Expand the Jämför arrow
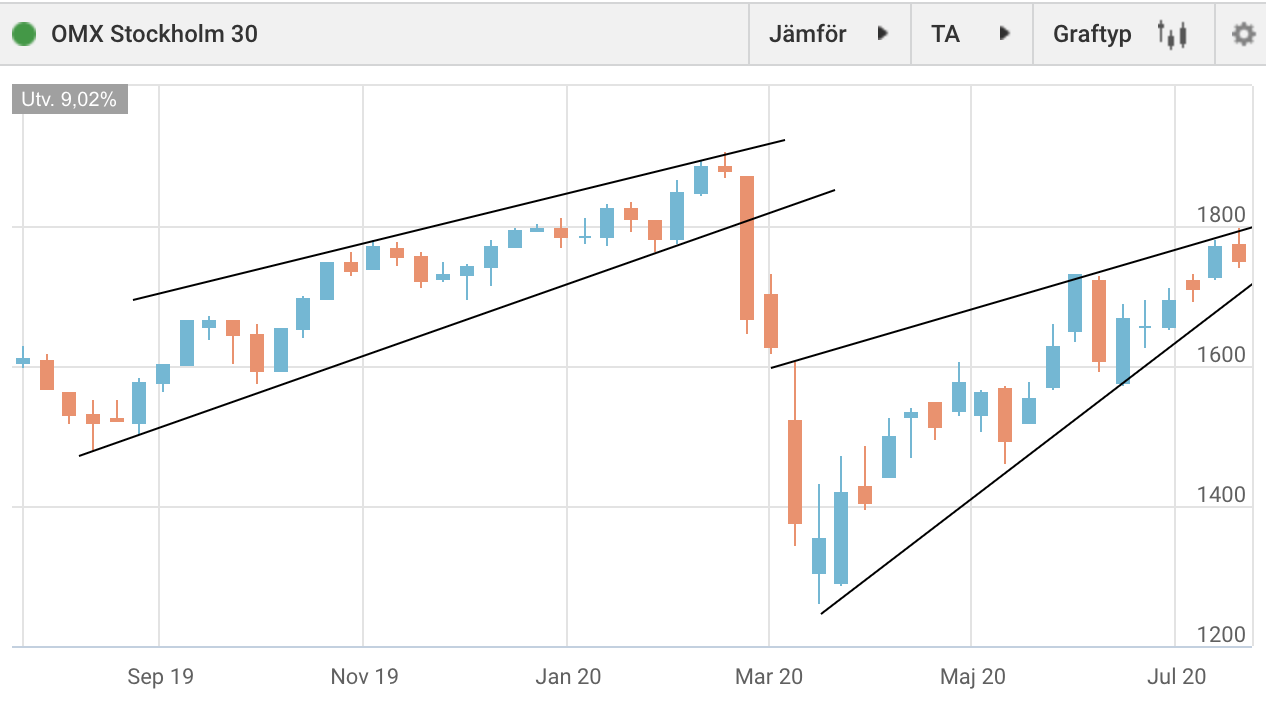 (883, 34)
